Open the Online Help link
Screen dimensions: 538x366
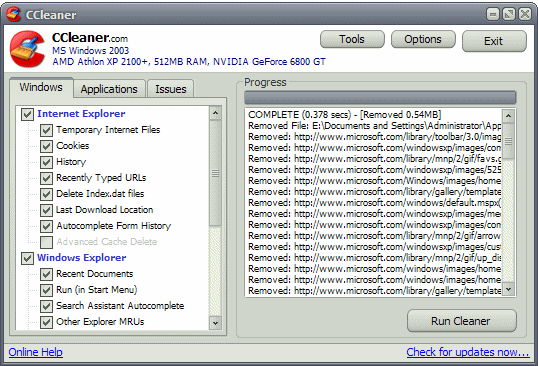pos(36,352)
